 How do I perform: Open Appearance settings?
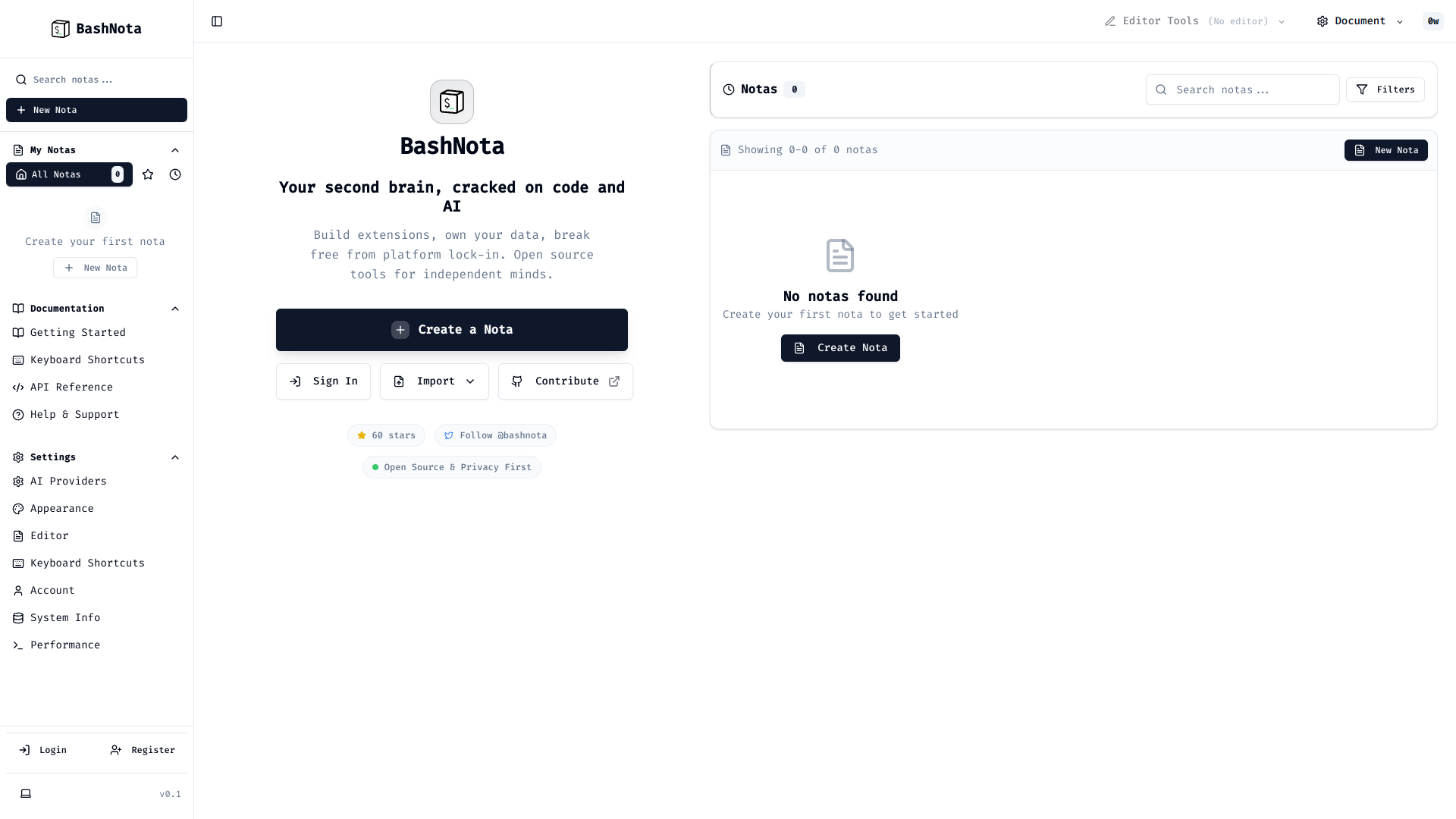pos(62,509)
